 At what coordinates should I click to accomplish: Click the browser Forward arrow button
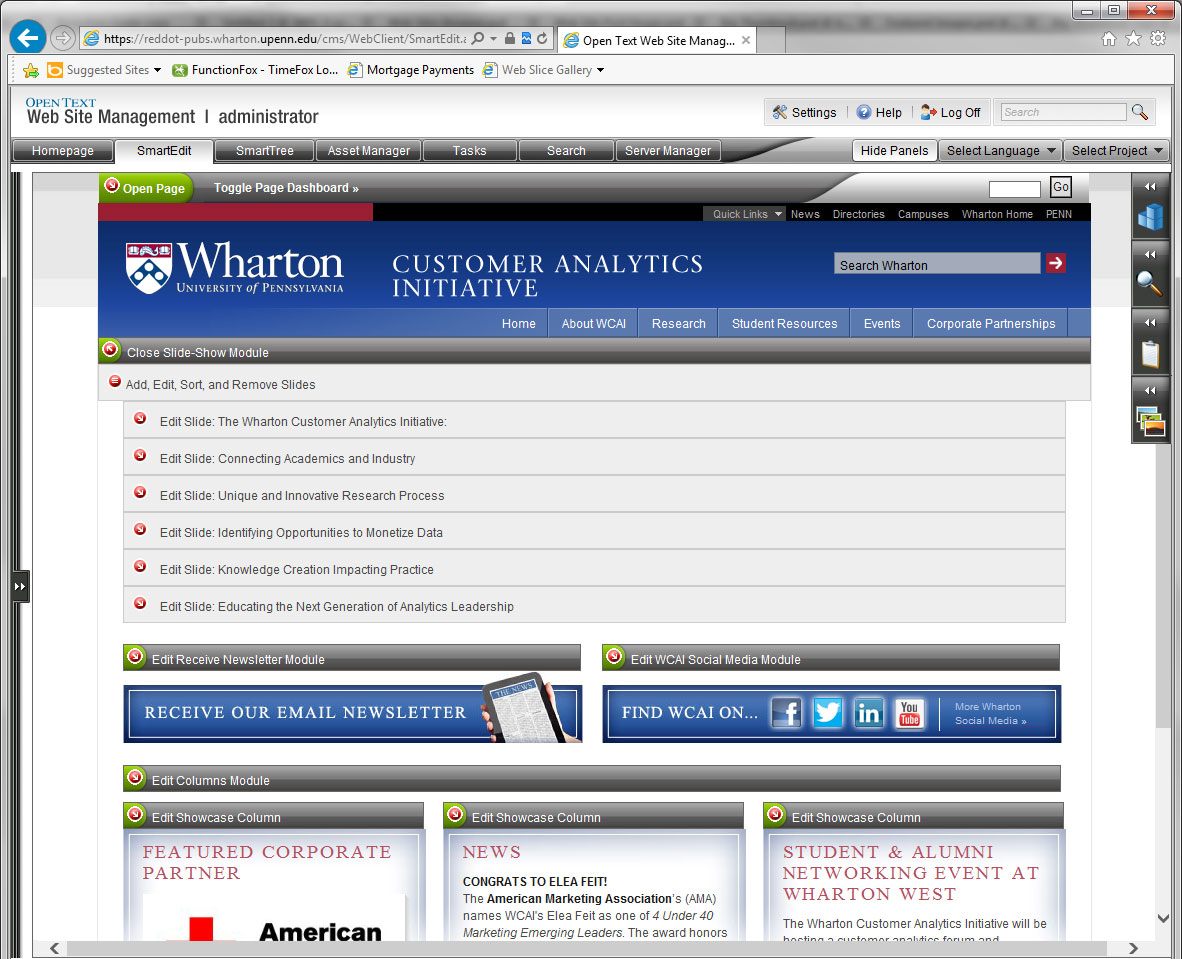click(x=63, y=38)
